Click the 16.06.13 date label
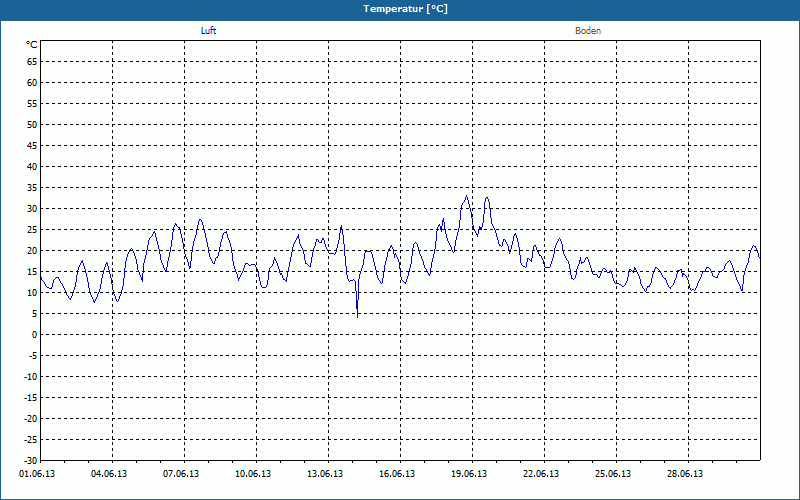The height and width of the screenshot is (500, 800). pos(396,474)
